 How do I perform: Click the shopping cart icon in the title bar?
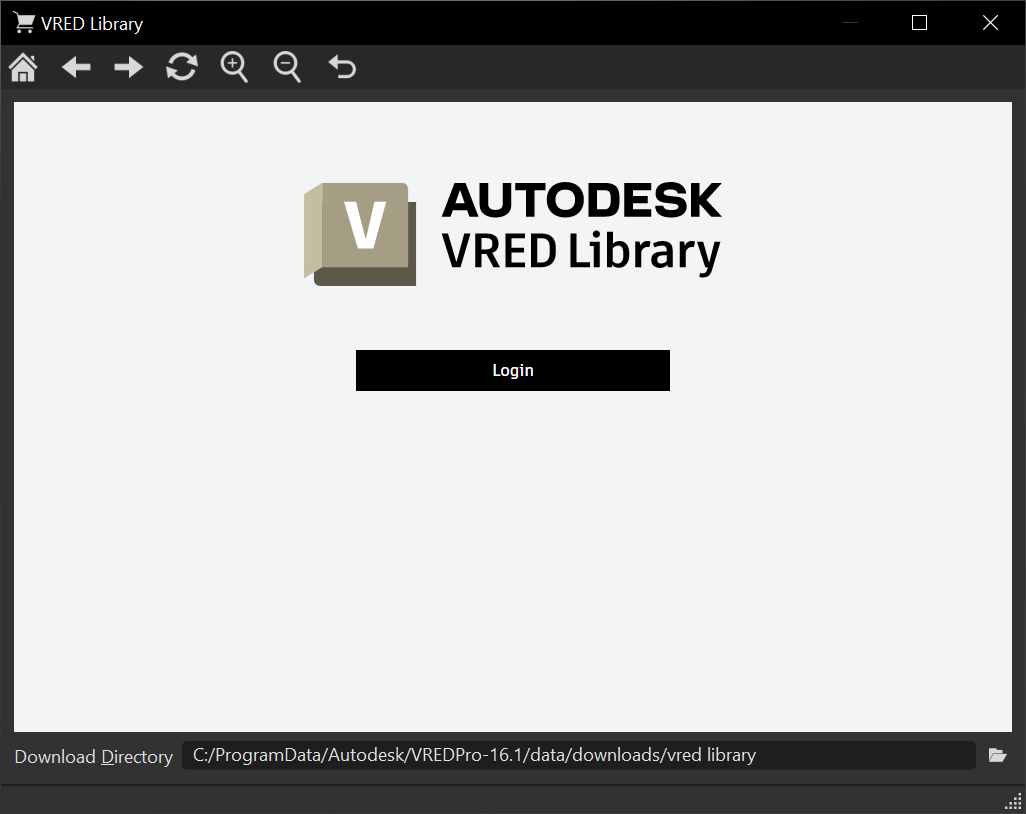click(x=23, y=22)
